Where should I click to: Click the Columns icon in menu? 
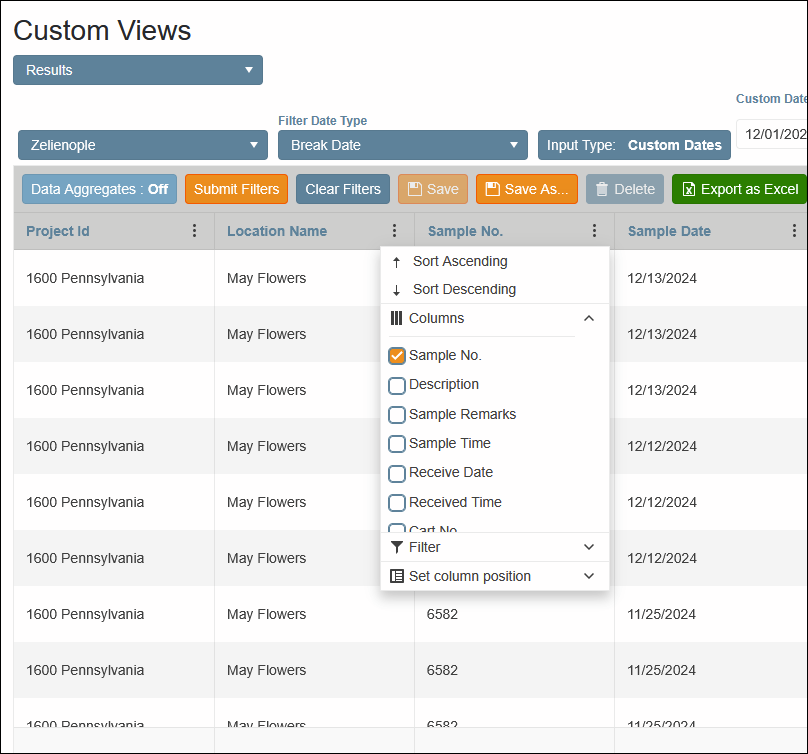(x=397, y=318)
